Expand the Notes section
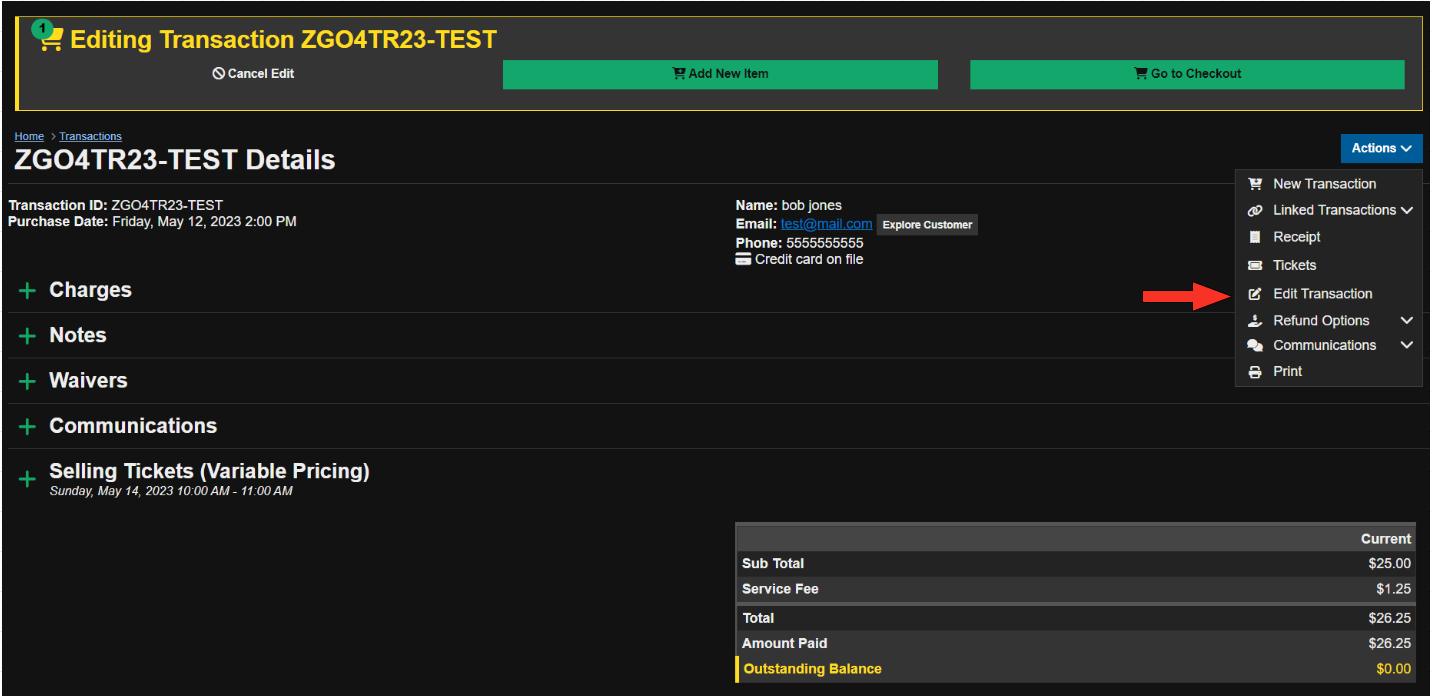This screenshot has width=1431, height=696. coord(27,336)
